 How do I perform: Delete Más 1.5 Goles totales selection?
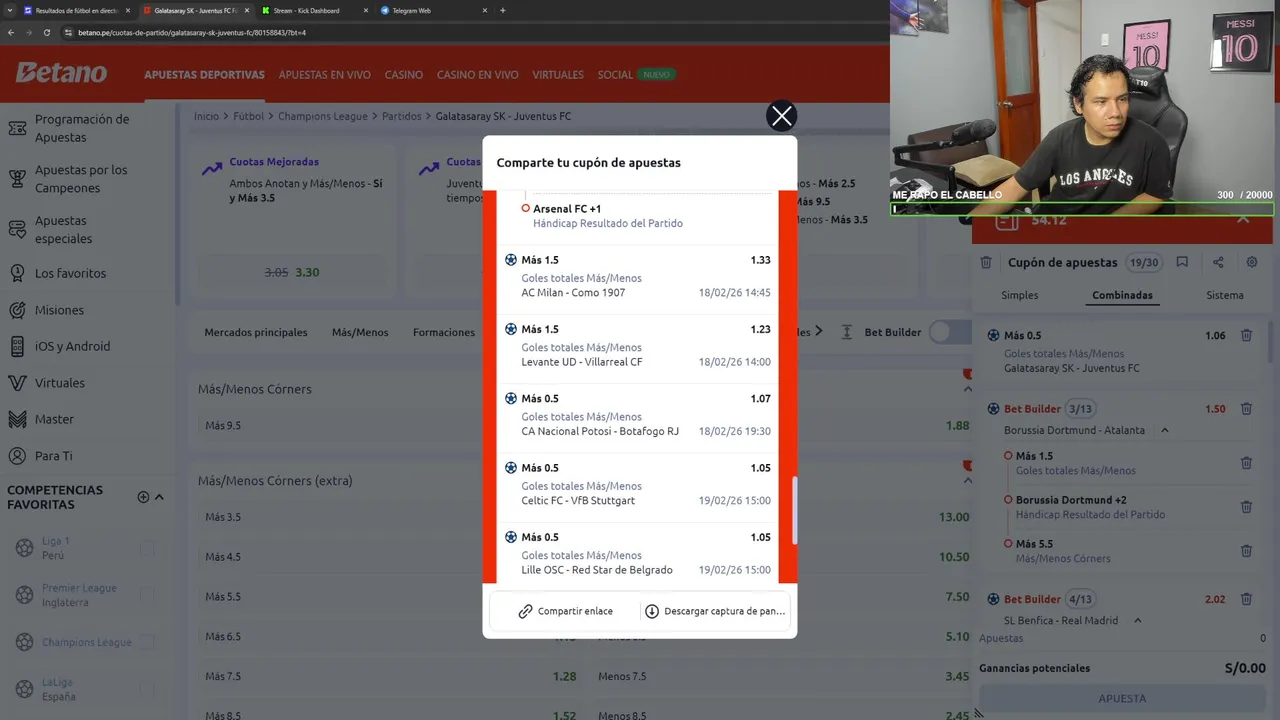point(1246,463)
